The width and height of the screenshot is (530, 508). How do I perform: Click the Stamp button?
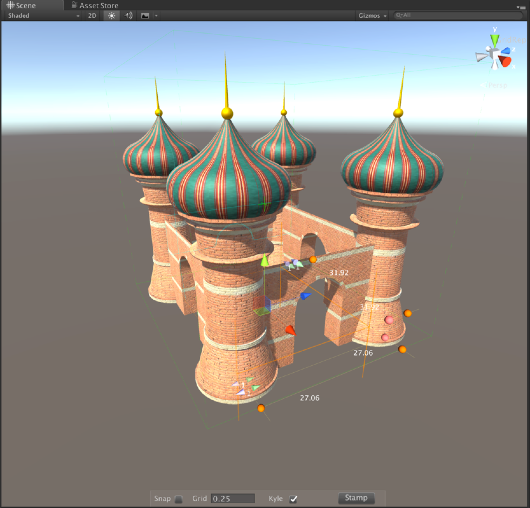point(356,498)
